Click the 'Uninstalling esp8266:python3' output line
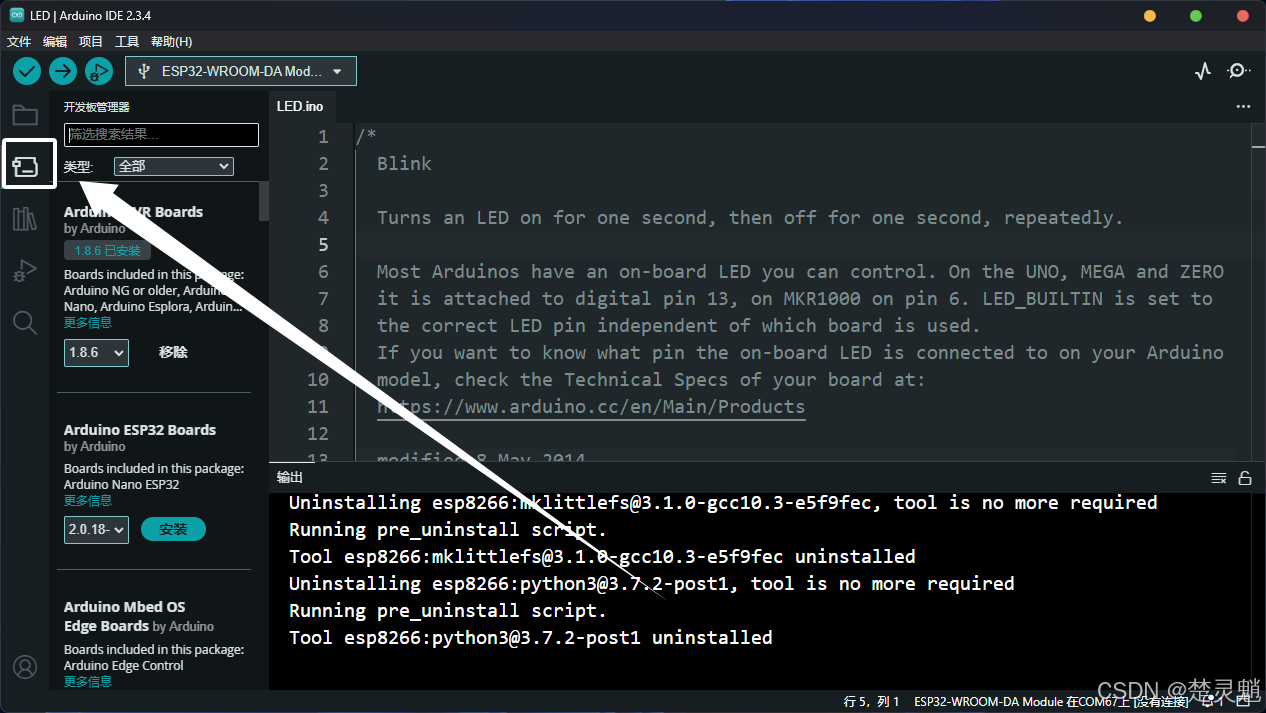Screen dimensions: 1266x713 [651, 584]
